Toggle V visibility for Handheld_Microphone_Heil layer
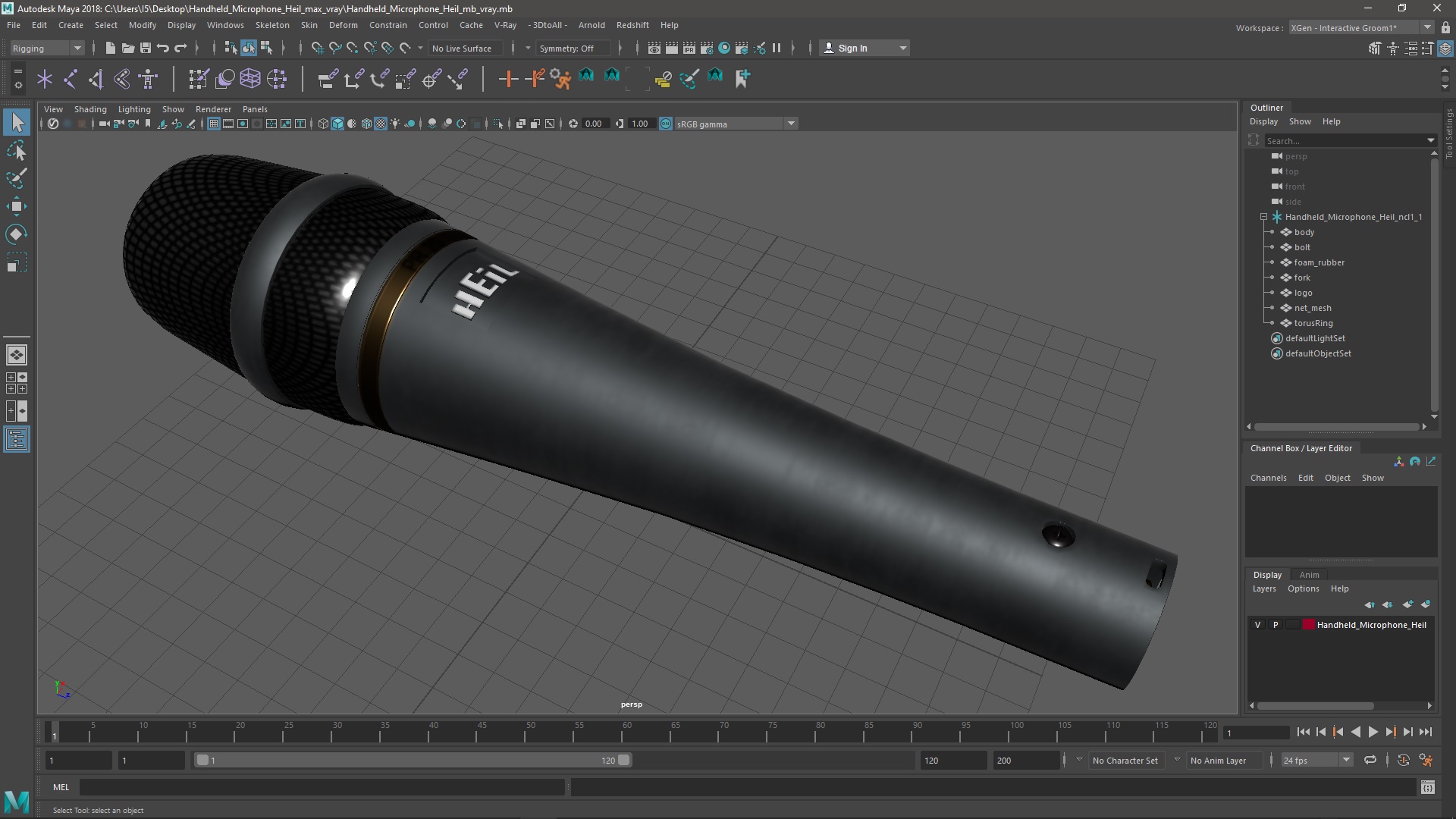Screen dimensions: 1456x819 1257,625
